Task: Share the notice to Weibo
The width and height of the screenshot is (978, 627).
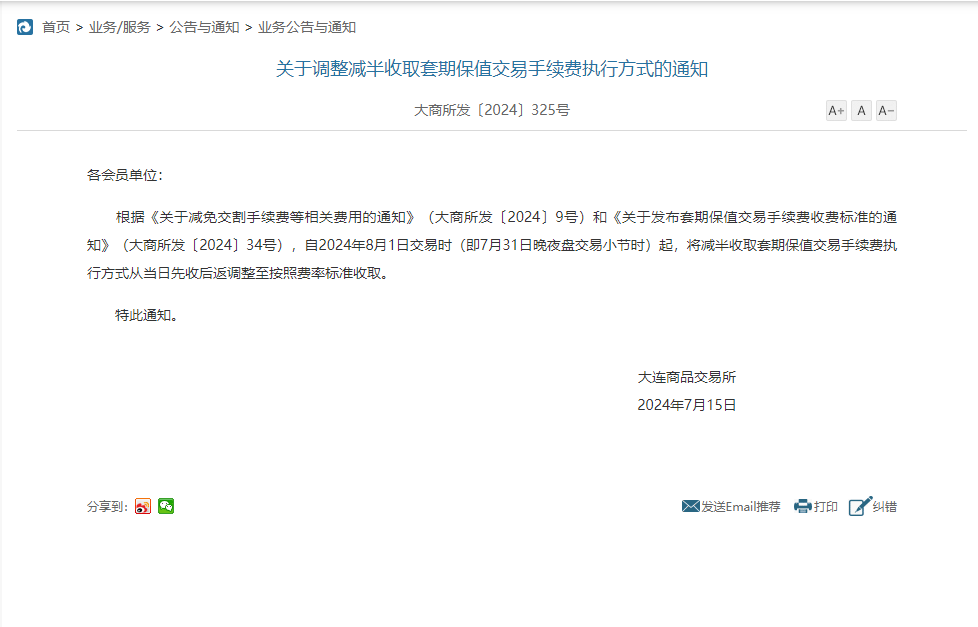Action: tap(143, 506)
